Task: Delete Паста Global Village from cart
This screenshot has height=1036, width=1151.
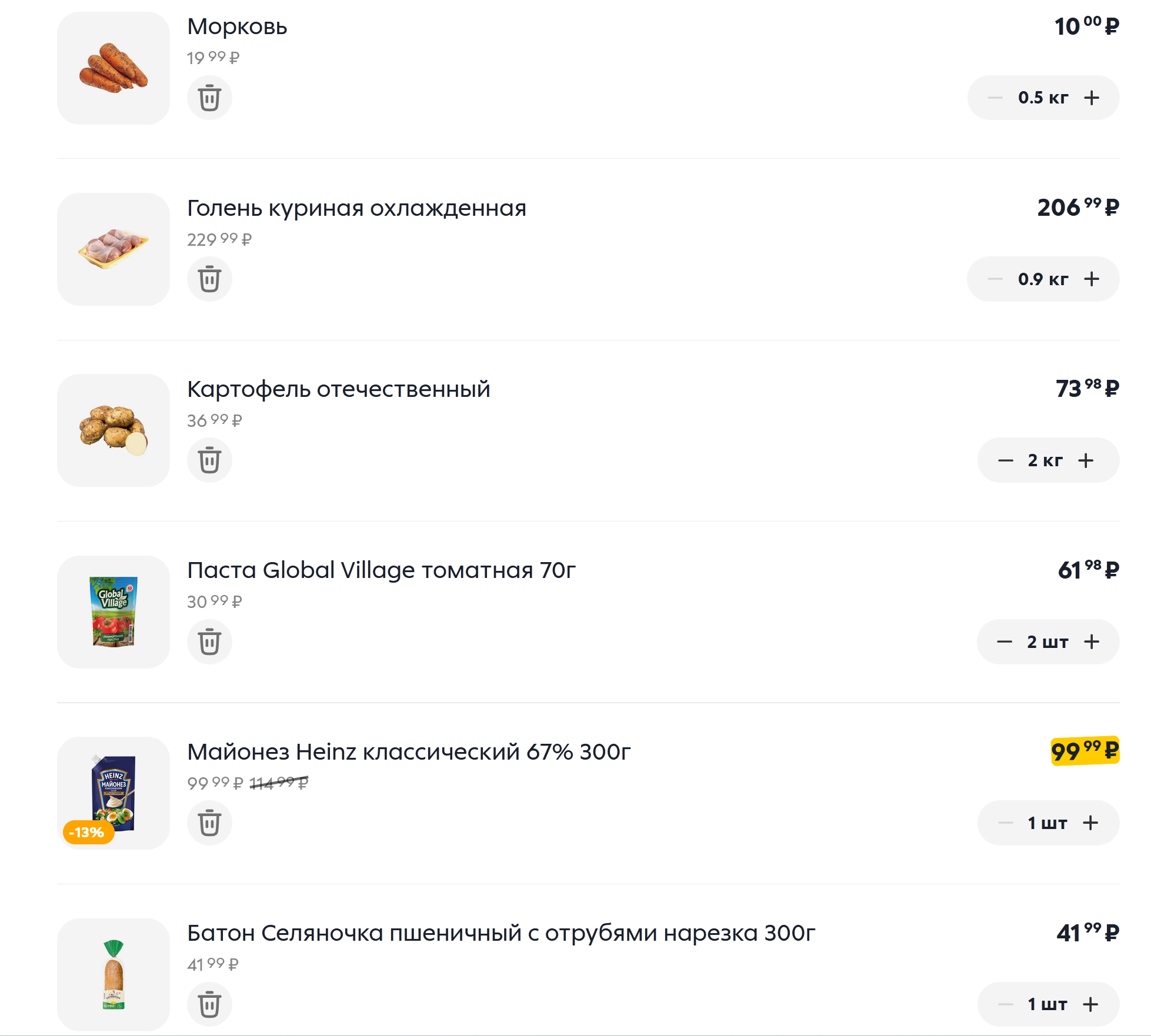Action: [209, 641]
